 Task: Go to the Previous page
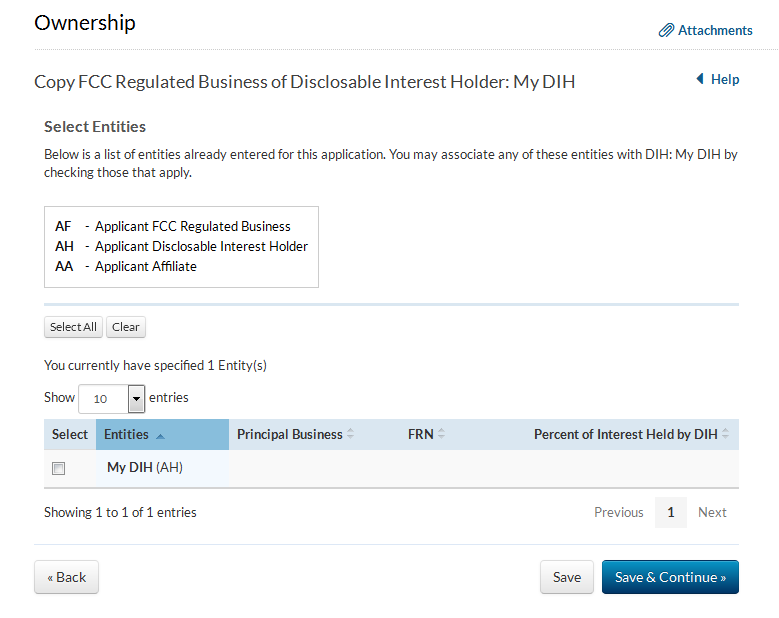click(618, 512)
